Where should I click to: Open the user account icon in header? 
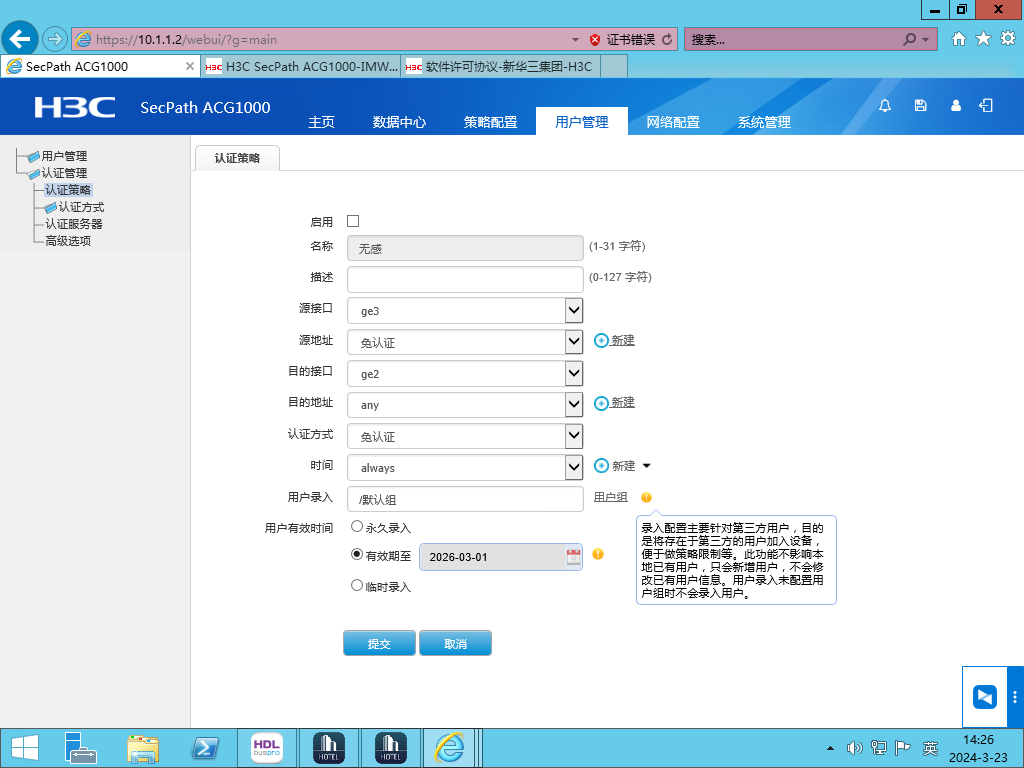(956, 106)
